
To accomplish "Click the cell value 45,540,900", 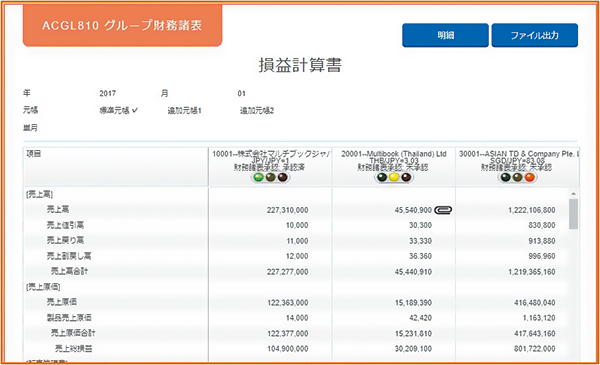I will coord(413,210).
